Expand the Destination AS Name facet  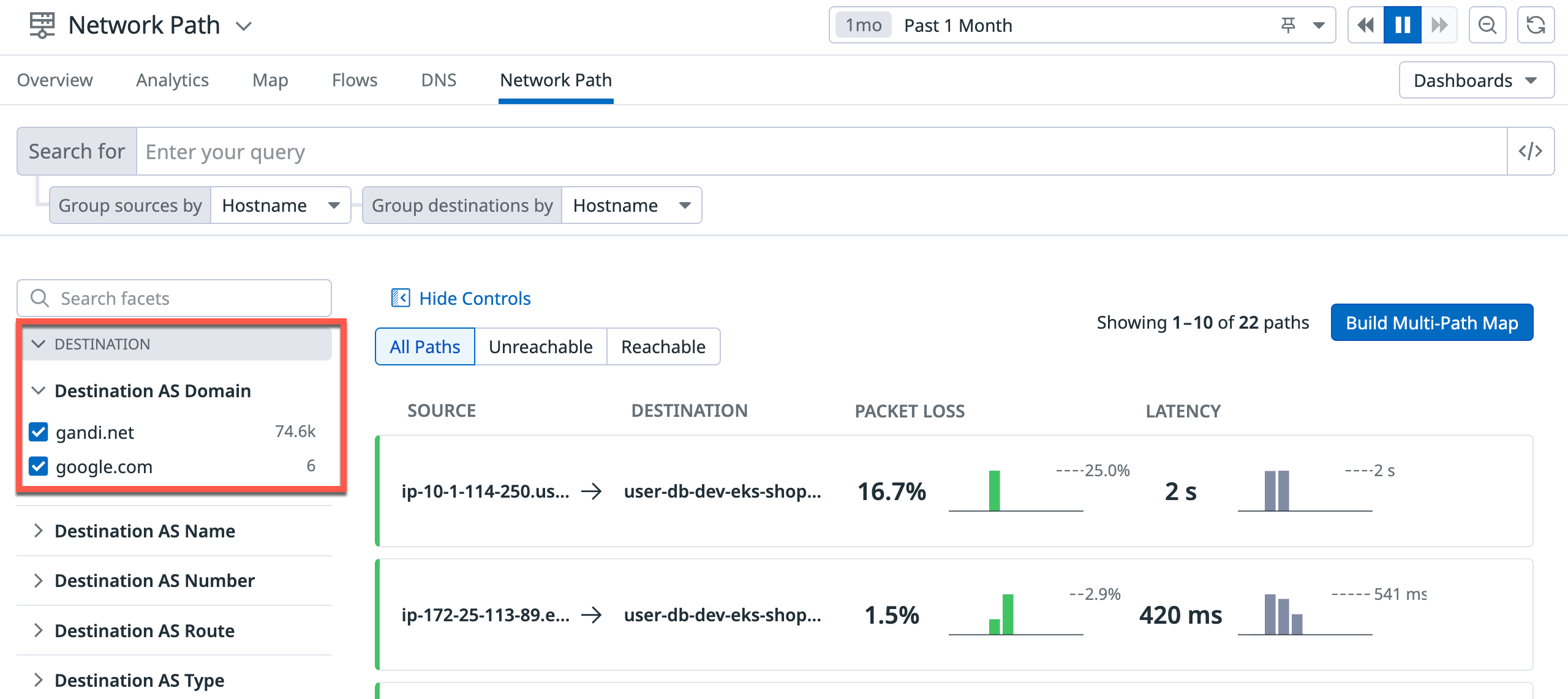coord(145,531)
